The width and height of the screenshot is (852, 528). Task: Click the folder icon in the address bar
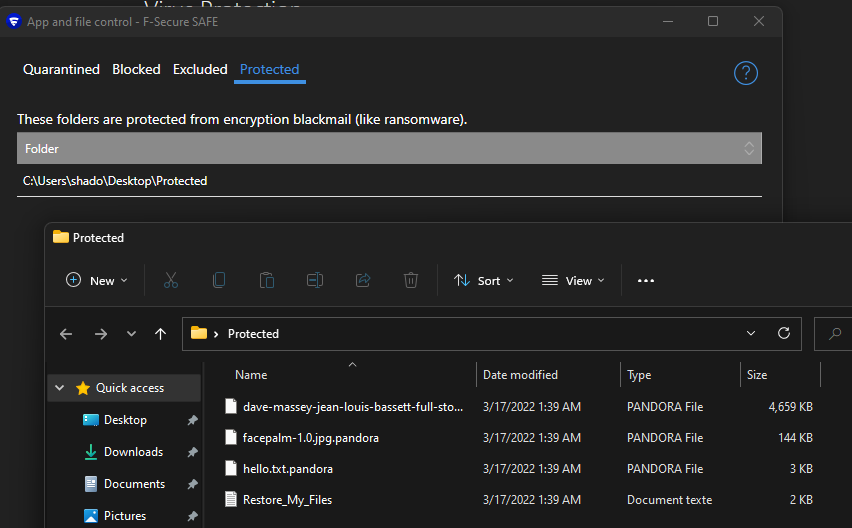[199, 333]
